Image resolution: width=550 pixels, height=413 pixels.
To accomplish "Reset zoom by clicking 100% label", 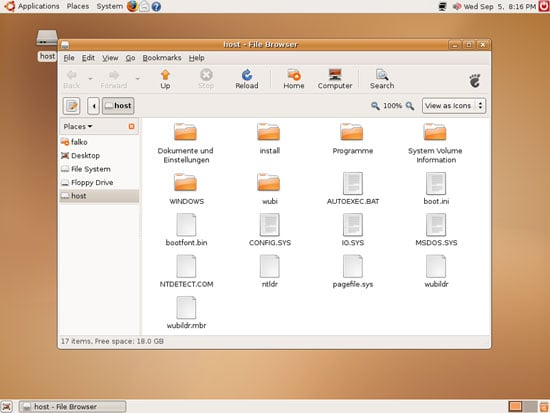I will coord(392,106).
